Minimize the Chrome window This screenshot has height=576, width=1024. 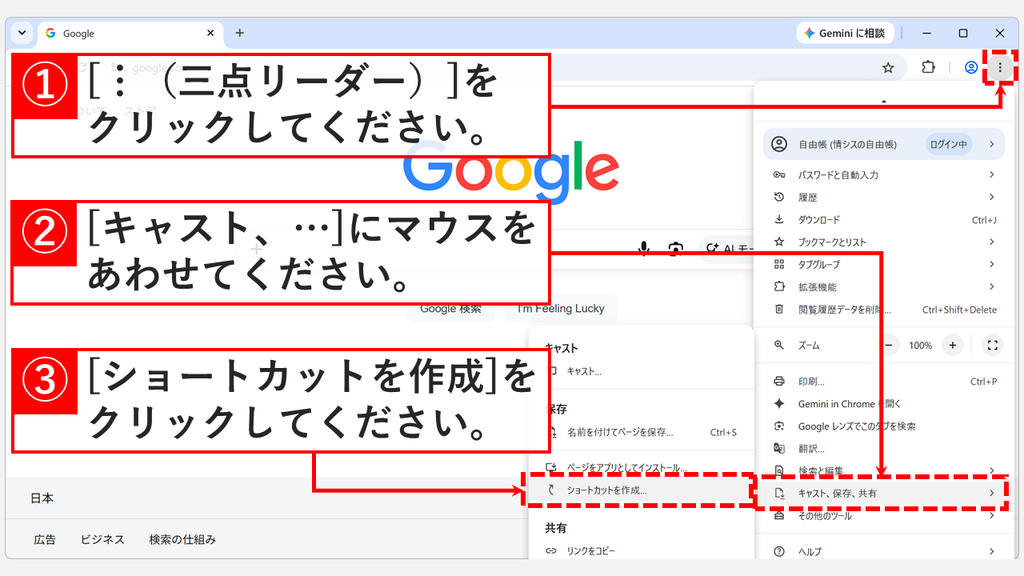tap(927, 33)
